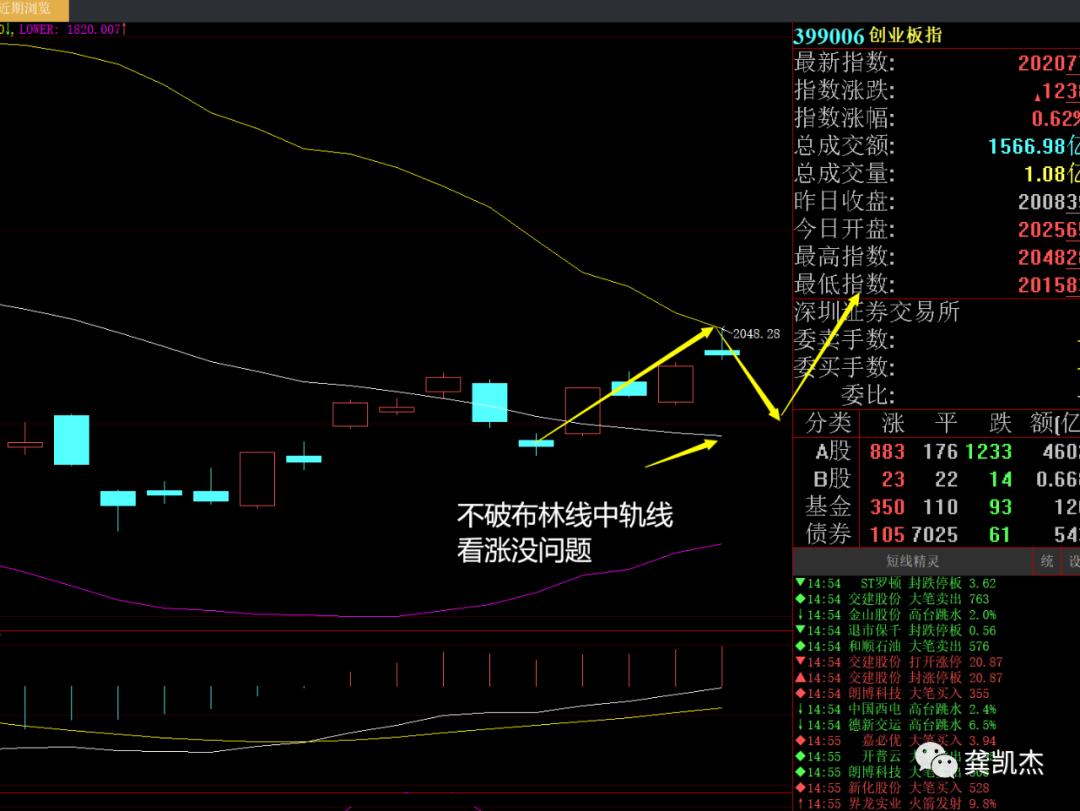Screen dimensions: 1080x811
Task: Click the 399006 创业板指 index title
Action: [x=868, y=36]
